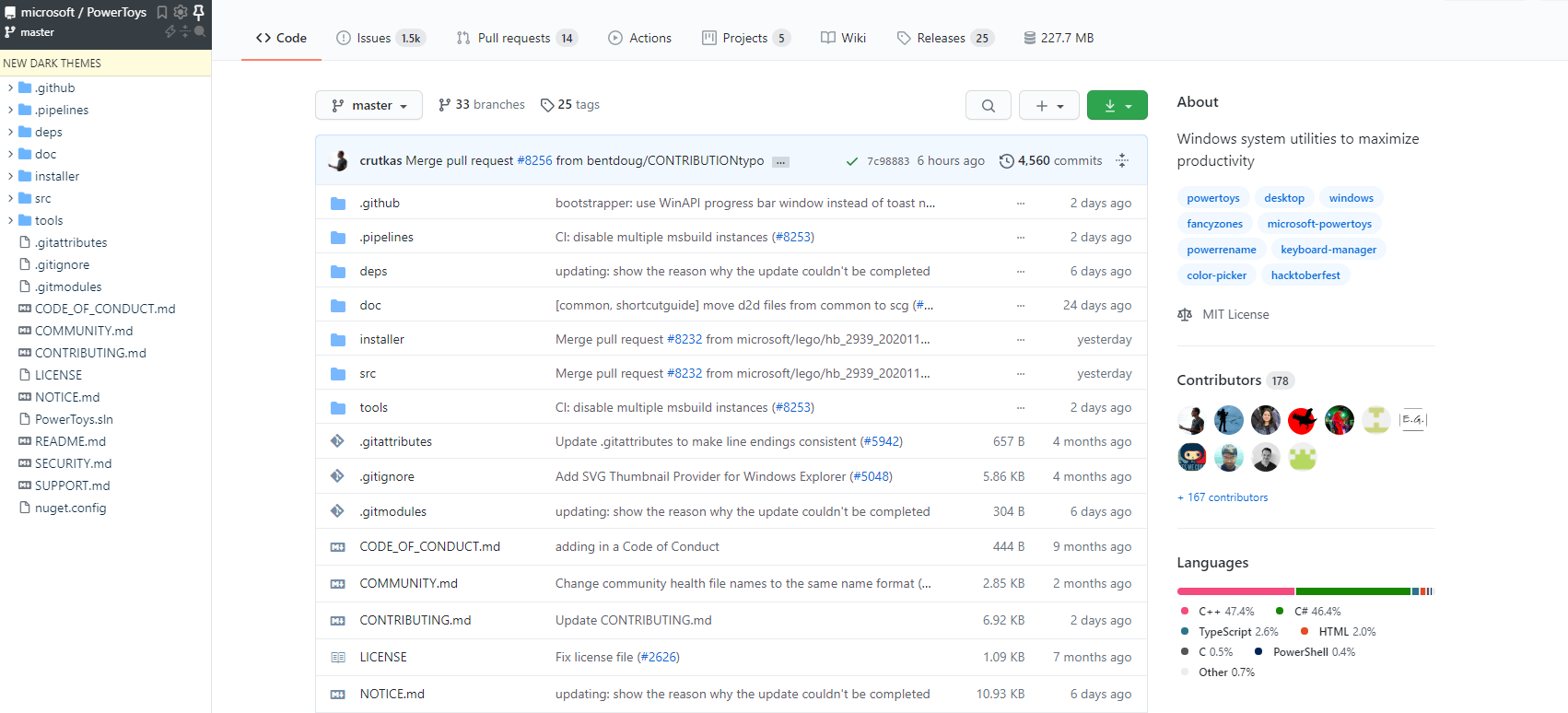The image size is (1568, 713).
Task: View the 25 tags link
Action: 569,105
